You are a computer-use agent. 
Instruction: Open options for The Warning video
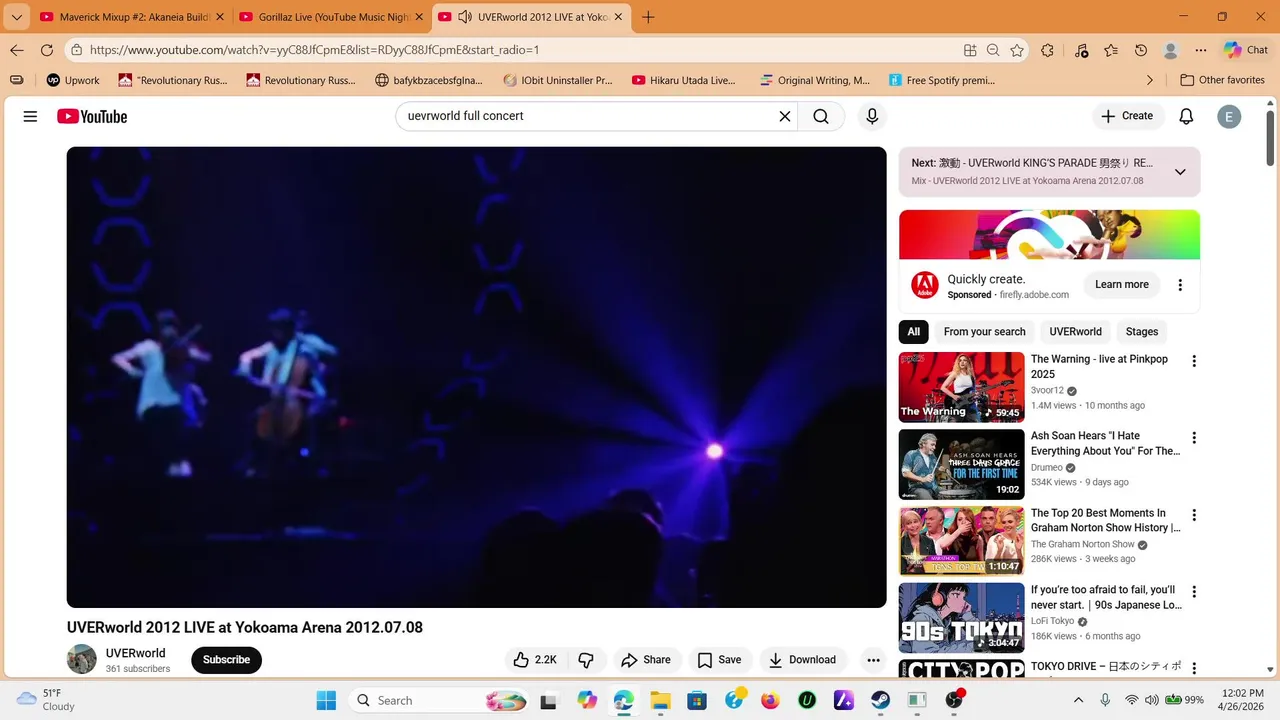[1194, 361]
